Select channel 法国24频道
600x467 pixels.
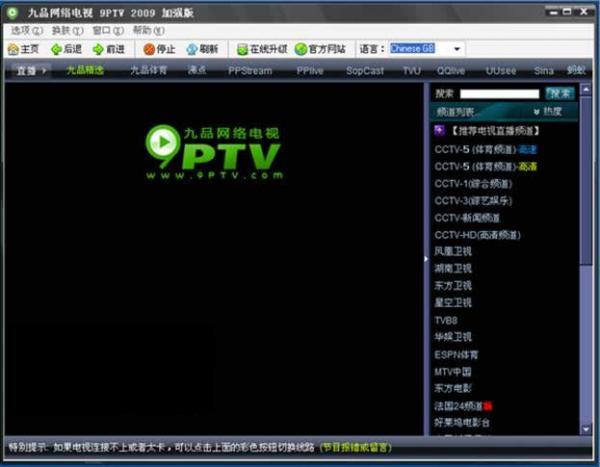(458, 406)
